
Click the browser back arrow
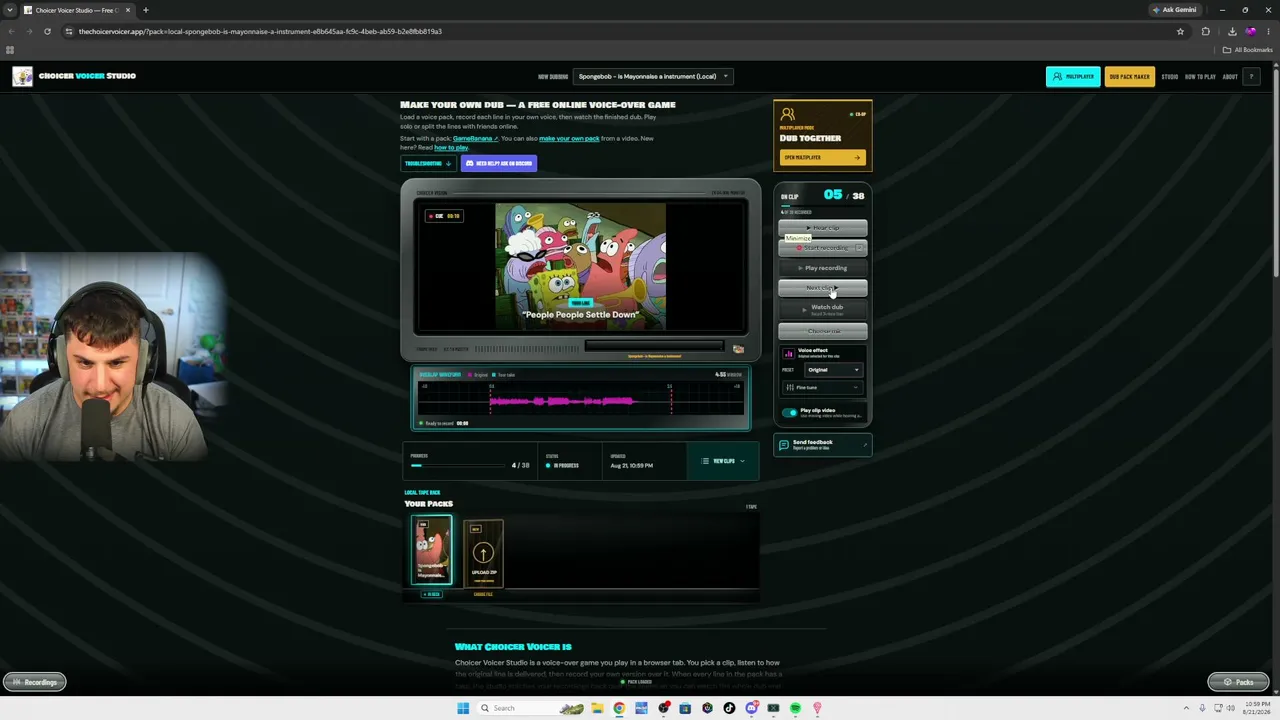coord(11,31)
